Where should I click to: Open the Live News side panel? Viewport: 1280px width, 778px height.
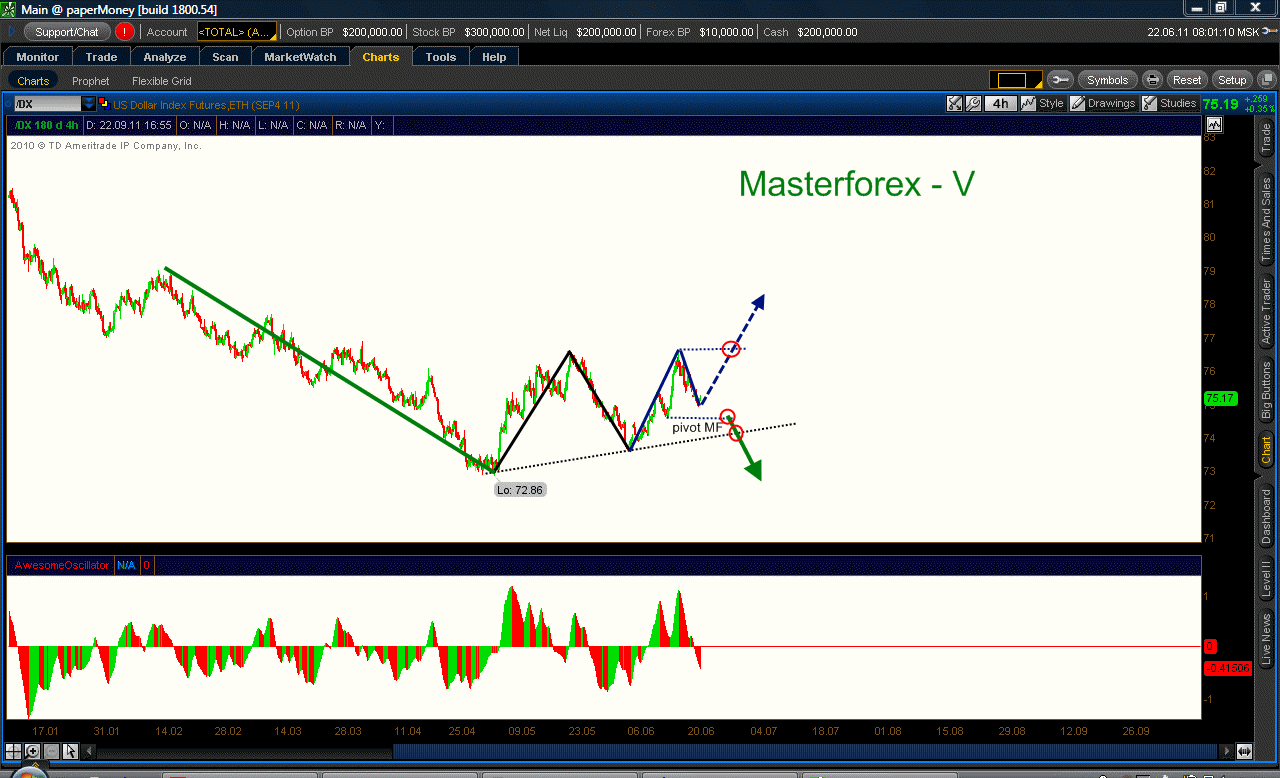1266,640
